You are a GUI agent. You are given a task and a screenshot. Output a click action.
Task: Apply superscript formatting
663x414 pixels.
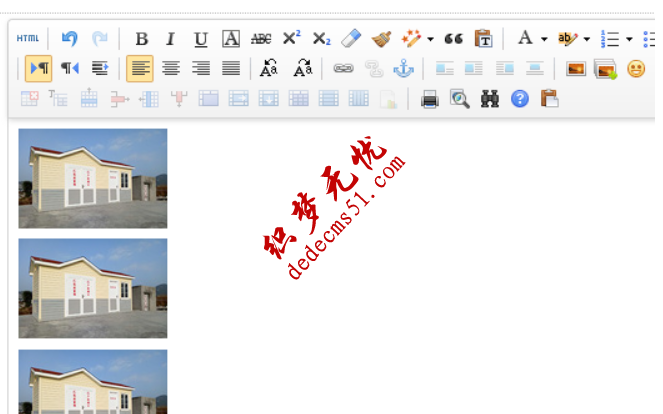click(291, 38)
